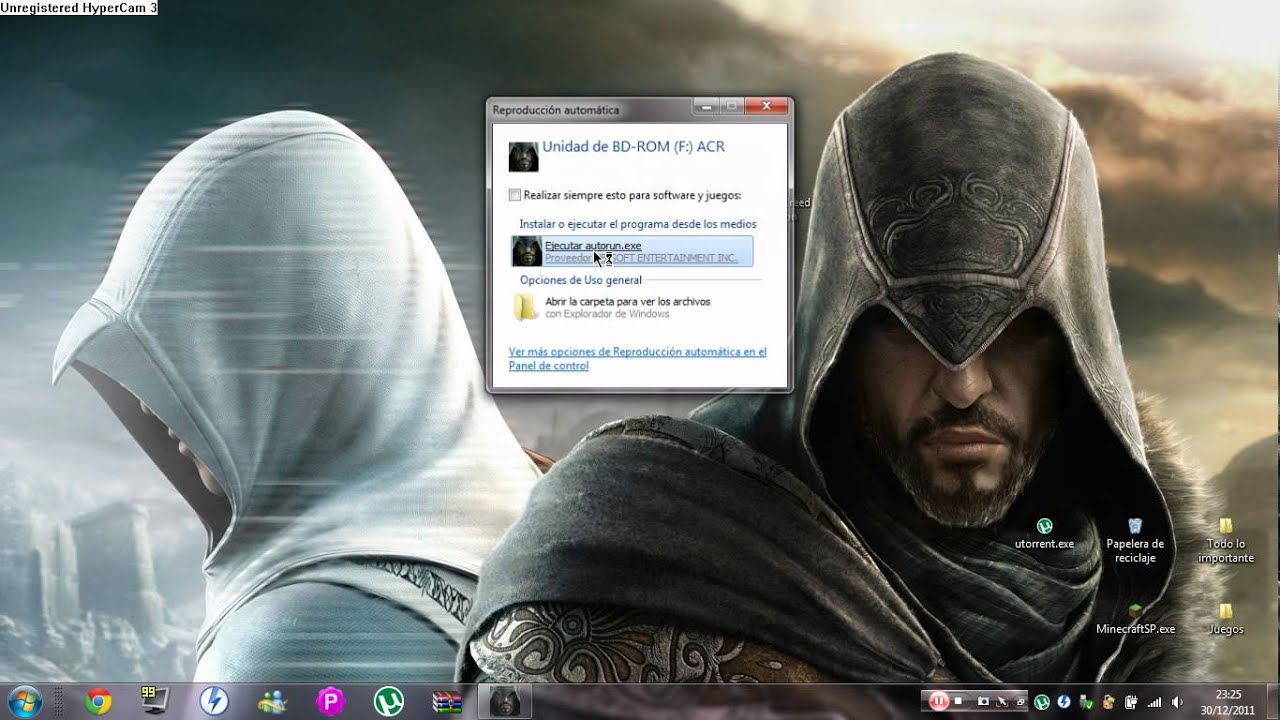Open WinRAR from the taskbar
This screenshot has width=1280, height=720.
click(446, 702)
